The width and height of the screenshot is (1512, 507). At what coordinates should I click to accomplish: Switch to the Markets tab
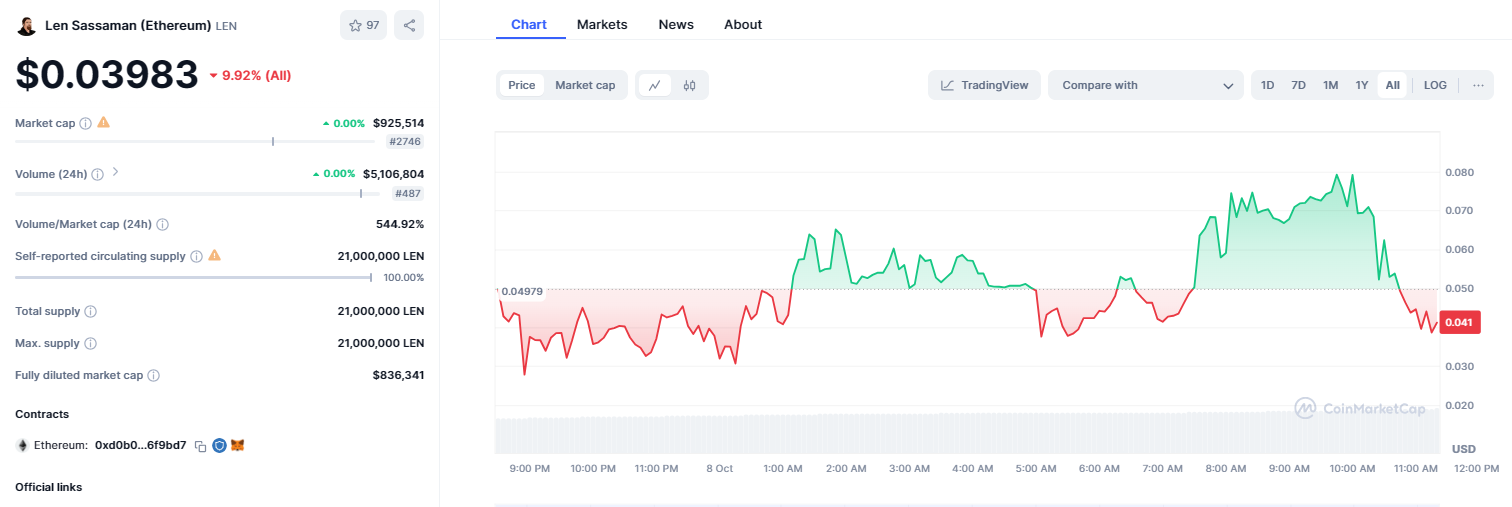pos(602,24)
